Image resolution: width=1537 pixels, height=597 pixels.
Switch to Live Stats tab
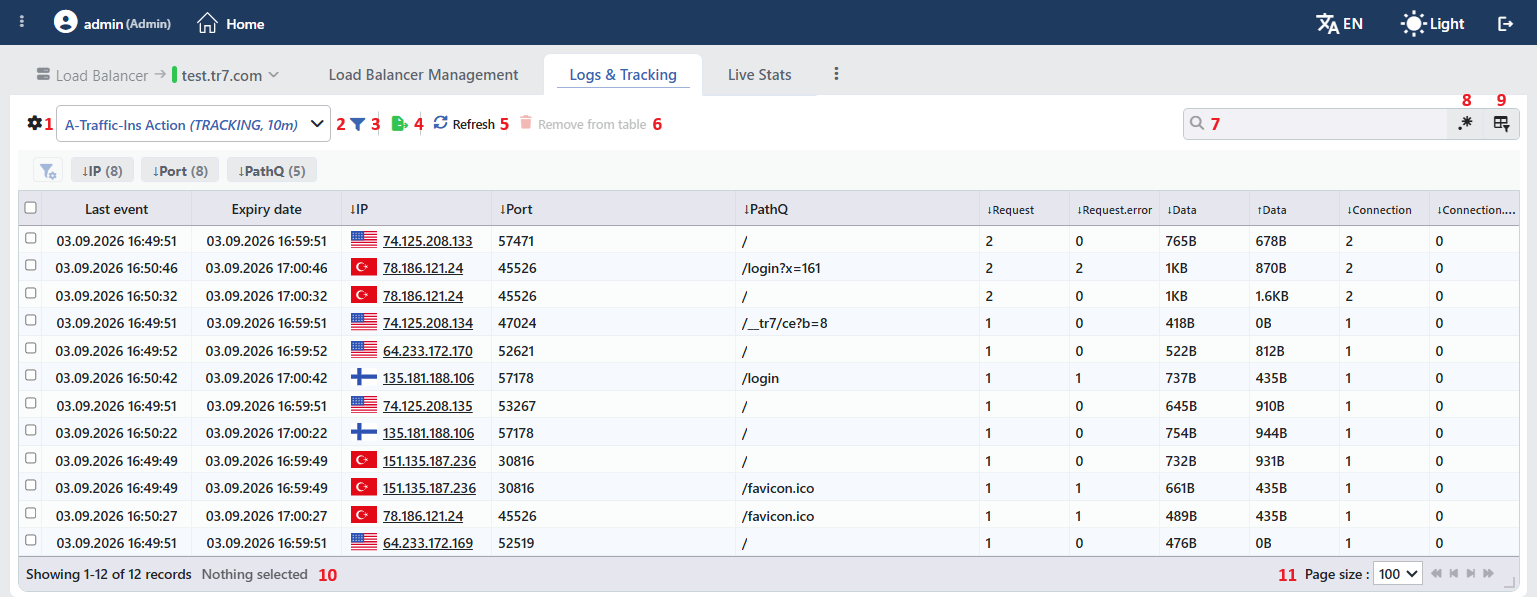pyautogui.click(x=759, y=75)
